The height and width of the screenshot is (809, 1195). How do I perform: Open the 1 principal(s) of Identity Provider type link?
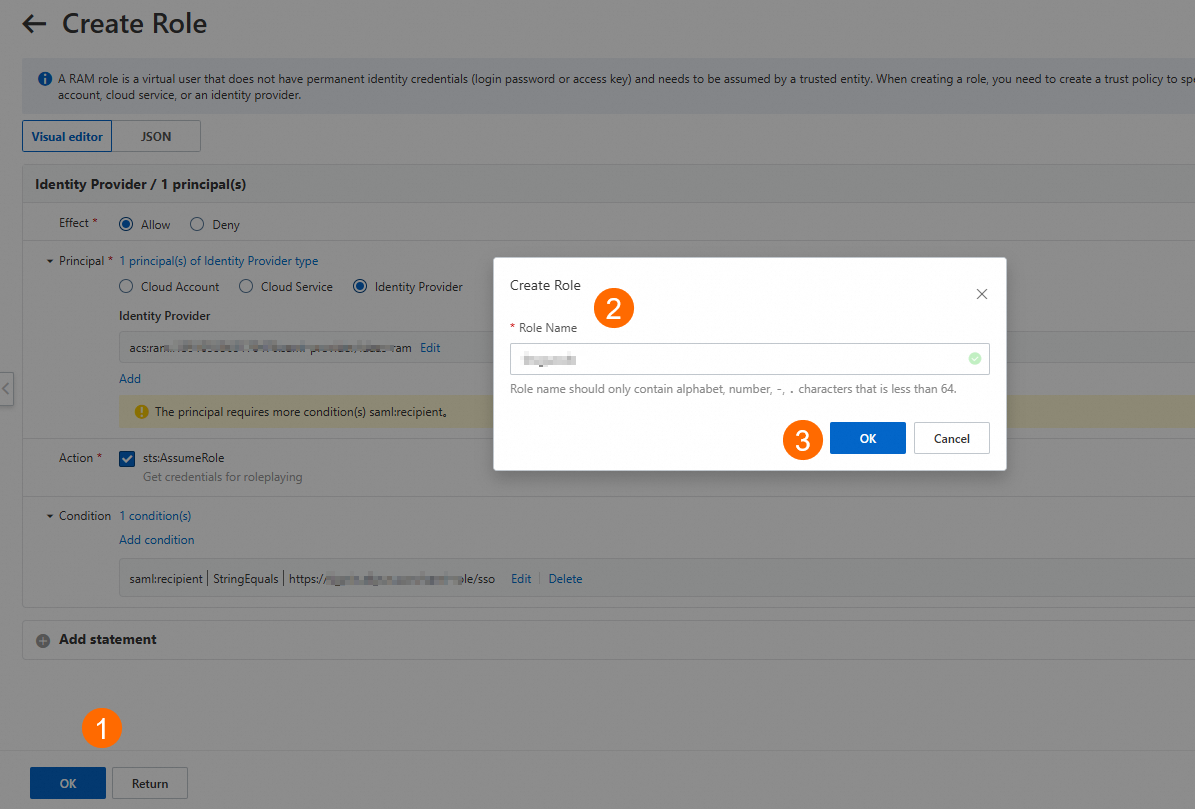219,261
